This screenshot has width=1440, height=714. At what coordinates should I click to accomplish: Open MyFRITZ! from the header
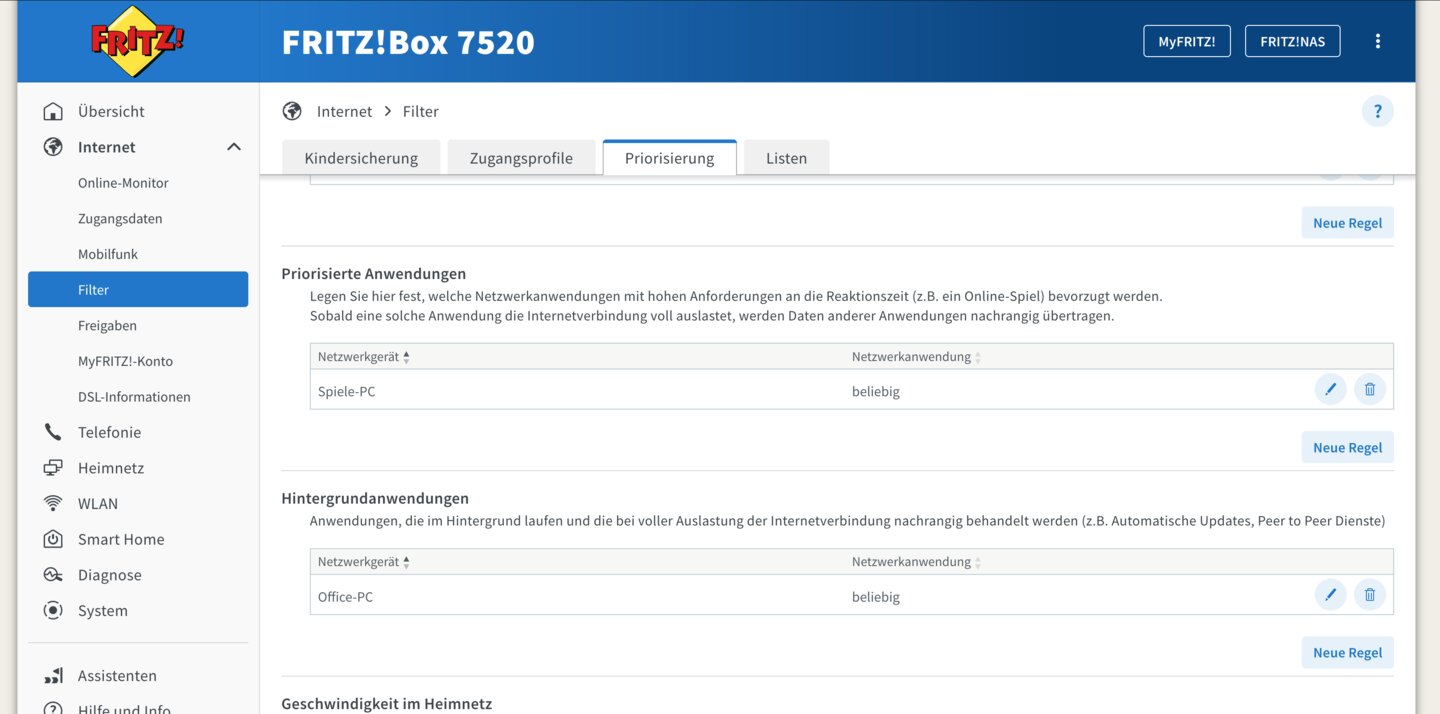click(x=1187, y=41)
